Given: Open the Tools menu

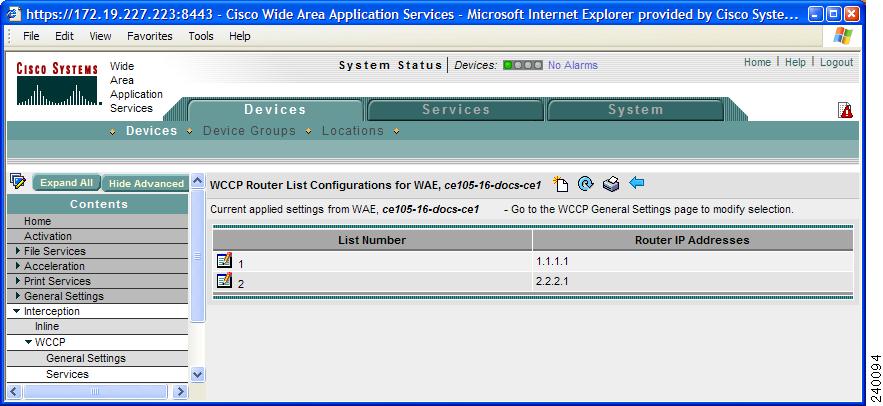Looking at the screenshot, I should [x=201, y=36].
